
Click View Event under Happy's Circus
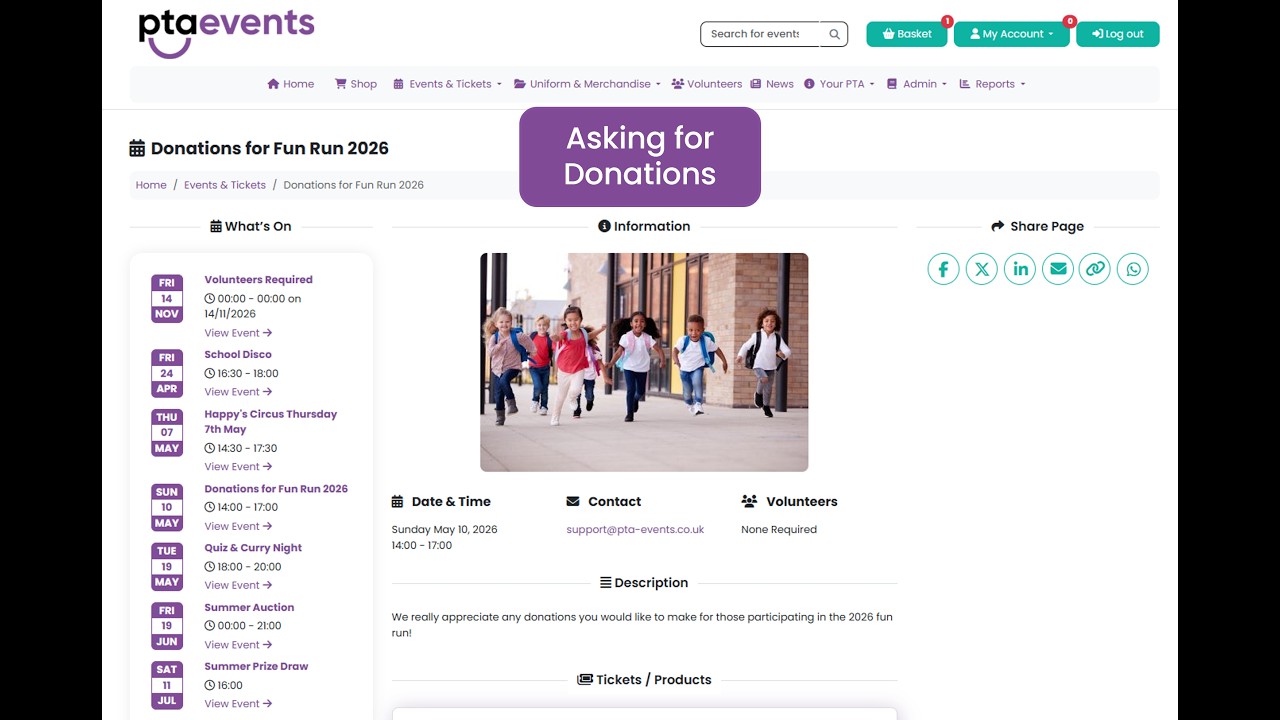pyautogui.click(x=238, y=467)
